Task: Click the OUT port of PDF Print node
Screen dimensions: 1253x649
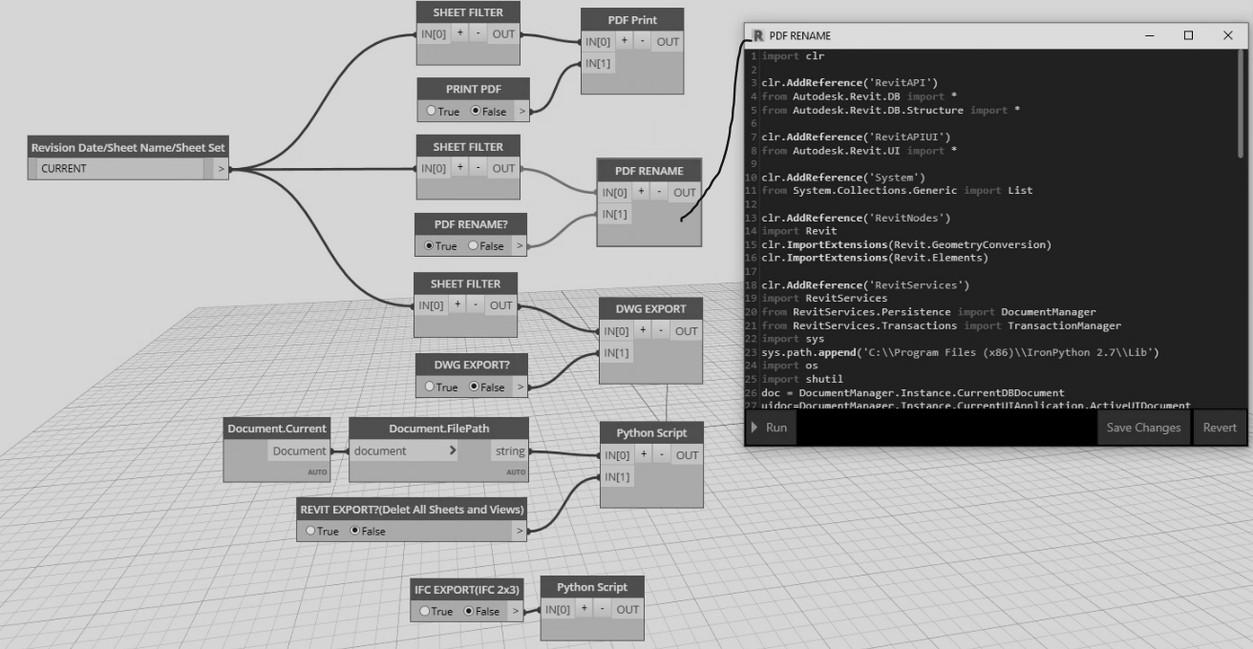Action: tap(668, 41)
